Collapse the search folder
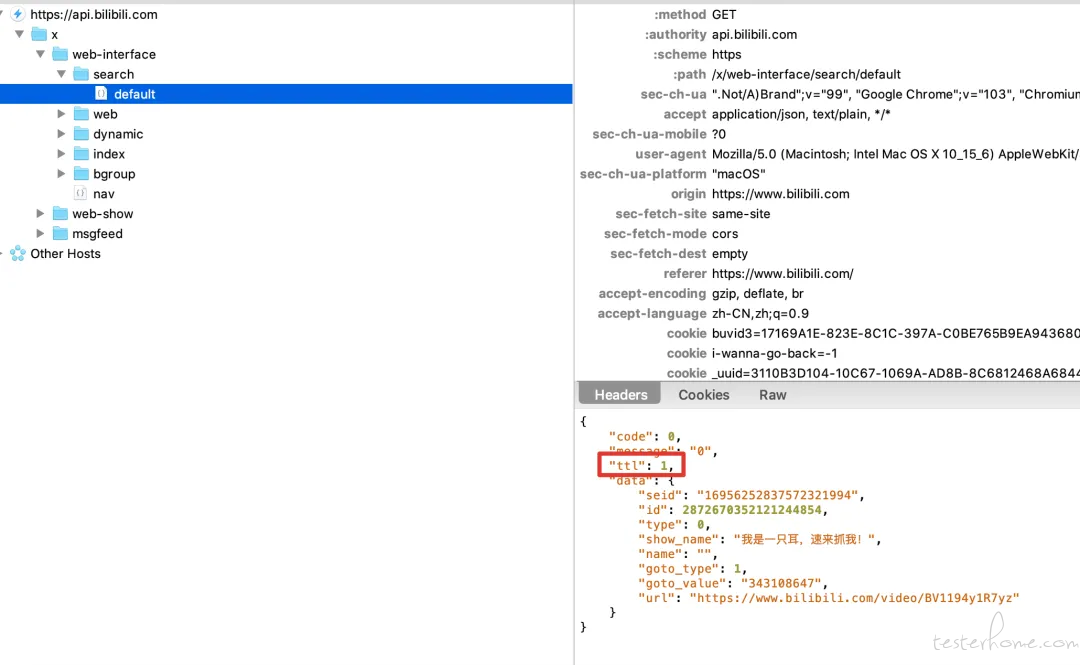Screen dimensions: 1080x665 tap(61, 74)
